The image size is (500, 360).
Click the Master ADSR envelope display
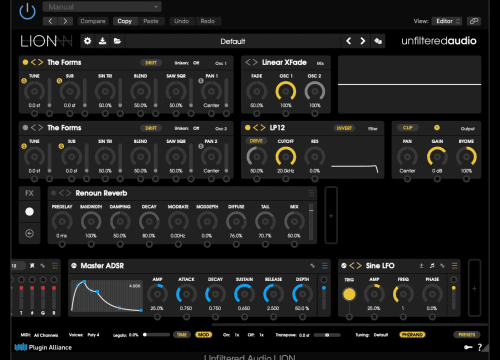(107, 296)
